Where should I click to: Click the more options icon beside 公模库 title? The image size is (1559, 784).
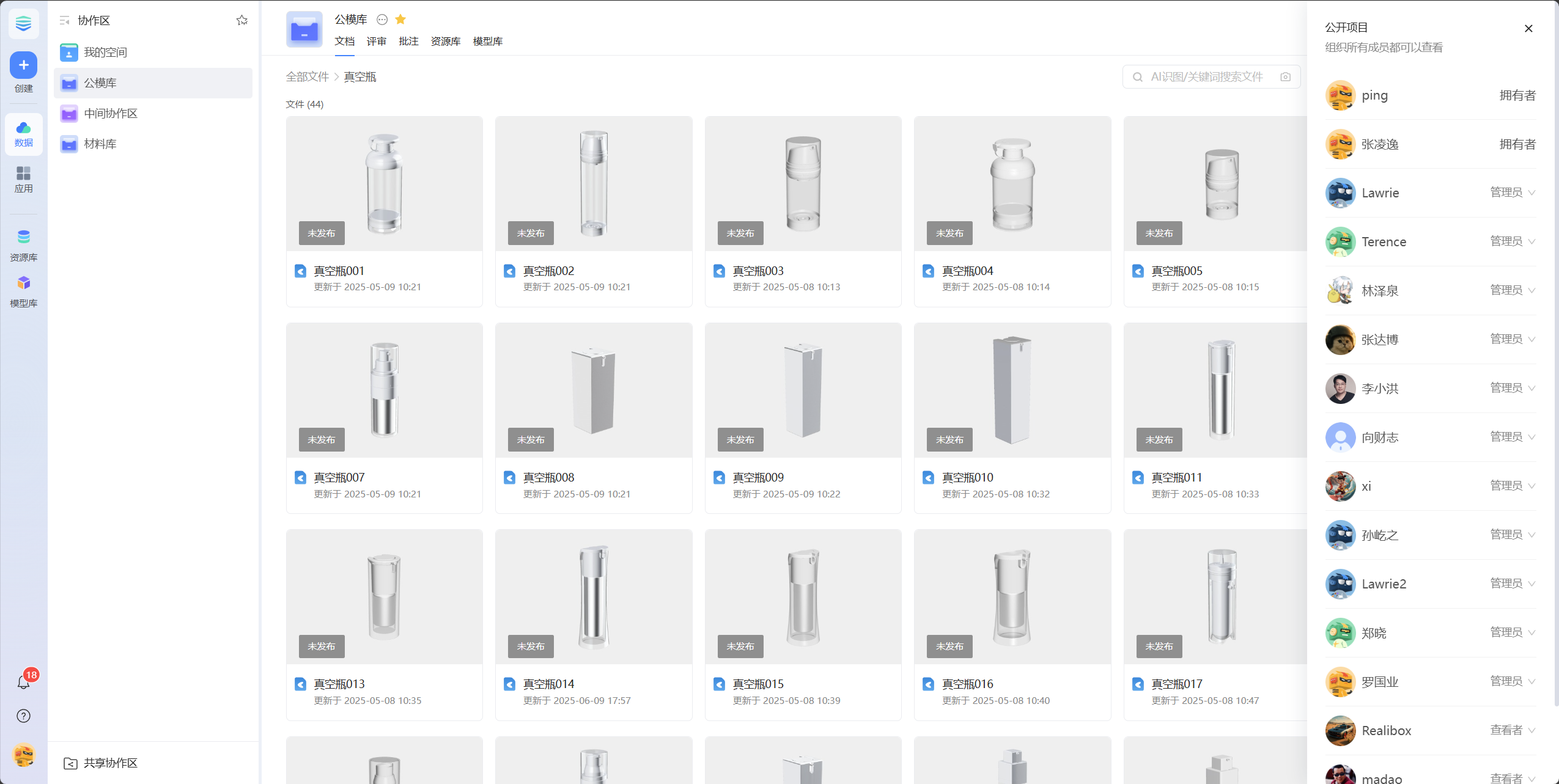point(382,20)
